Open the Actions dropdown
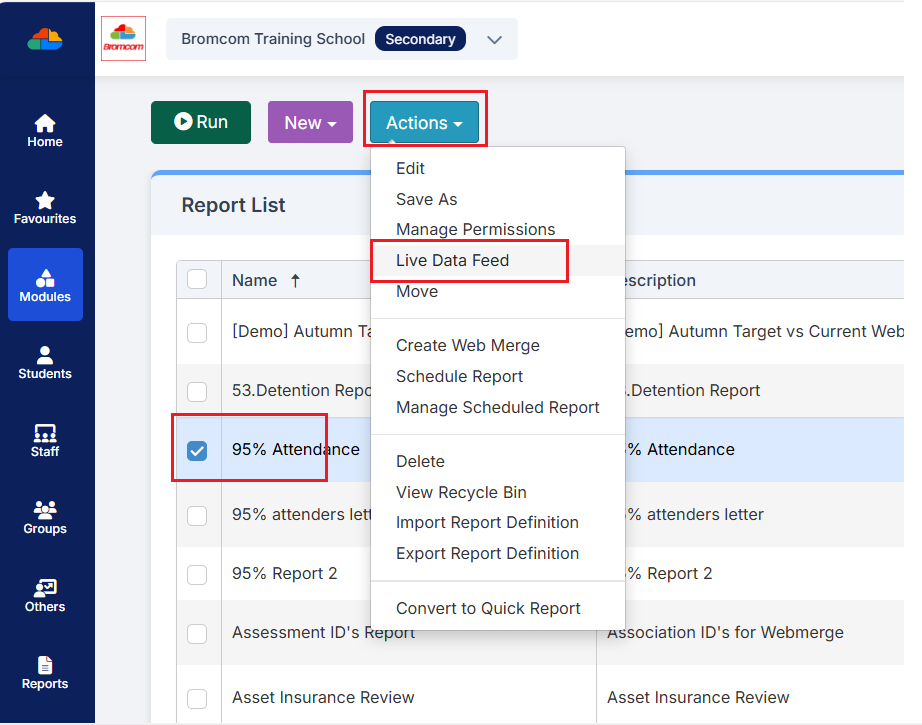 click(x=424, y=121)
